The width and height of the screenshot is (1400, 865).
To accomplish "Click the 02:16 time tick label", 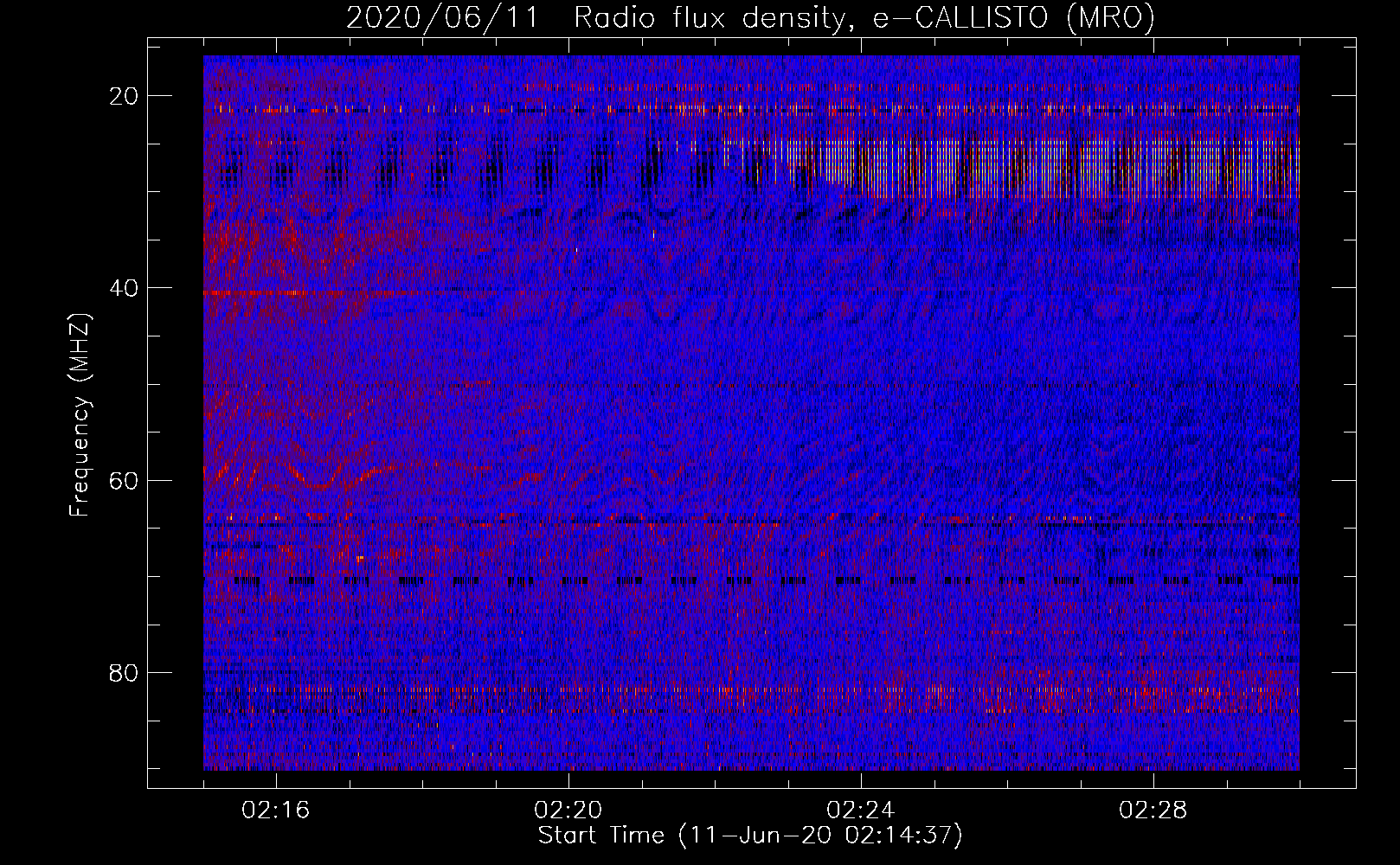I will pos(276,811).
